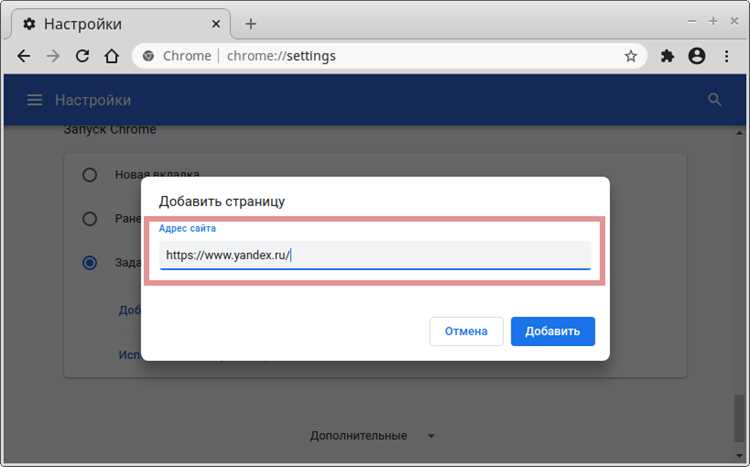Open the settings hamburger menu
Screen dimensions: 750x467
[34, 100]
